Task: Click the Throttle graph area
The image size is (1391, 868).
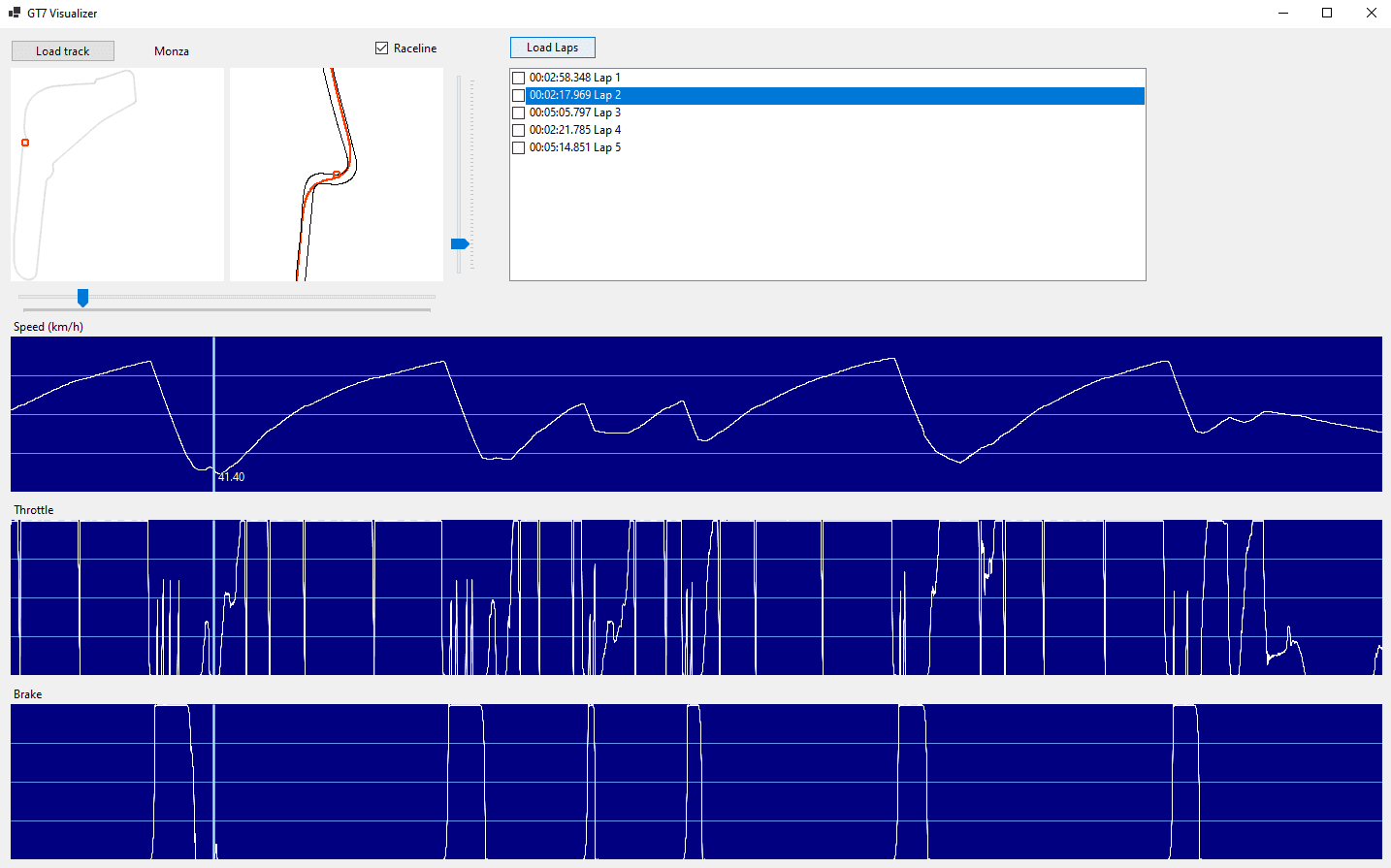Action: pyautogui.click(x=696, y=597)
